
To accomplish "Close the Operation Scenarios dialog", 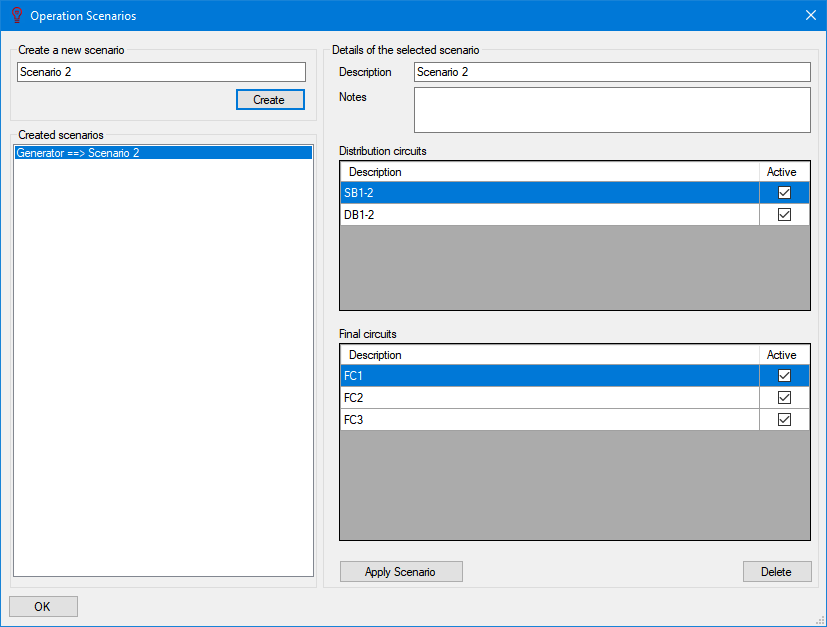I will [x=811, y=15].
